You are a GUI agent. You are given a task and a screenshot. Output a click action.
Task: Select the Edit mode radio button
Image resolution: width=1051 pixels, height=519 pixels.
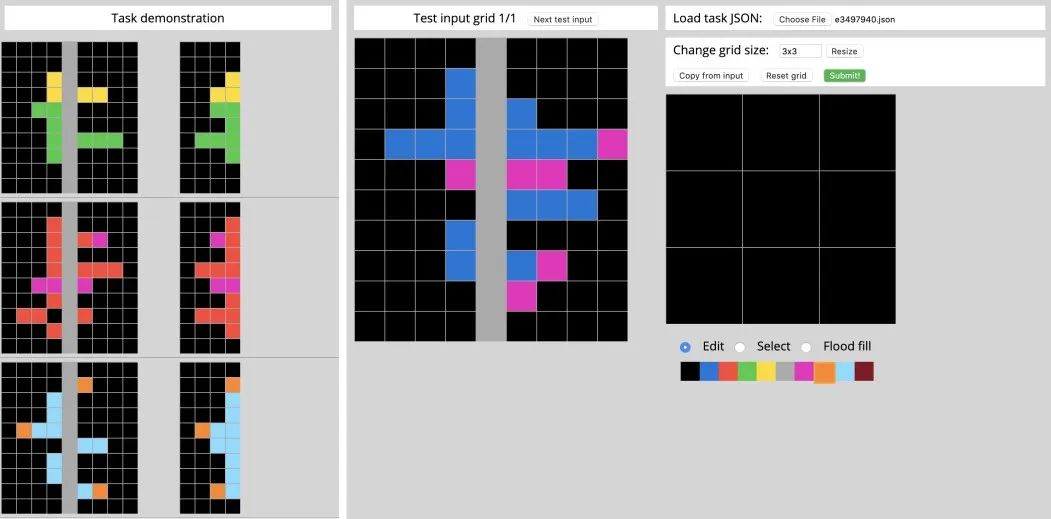(x=684, y=347)
